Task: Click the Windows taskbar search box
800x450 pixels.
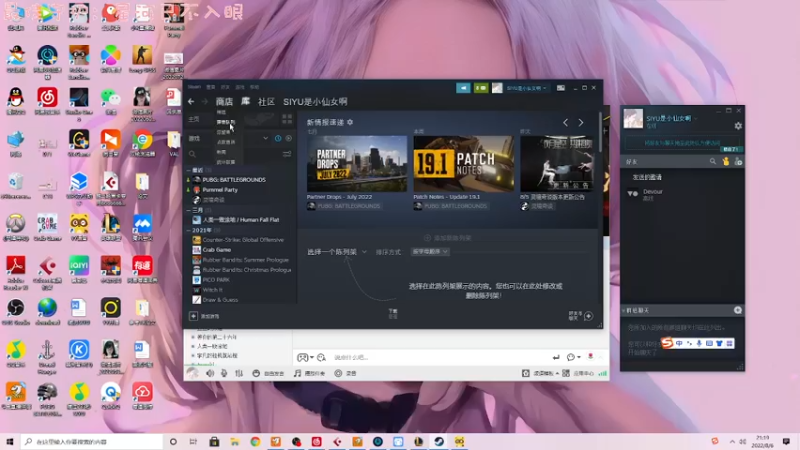Action: pyautogui.click(x=92, y=441)
